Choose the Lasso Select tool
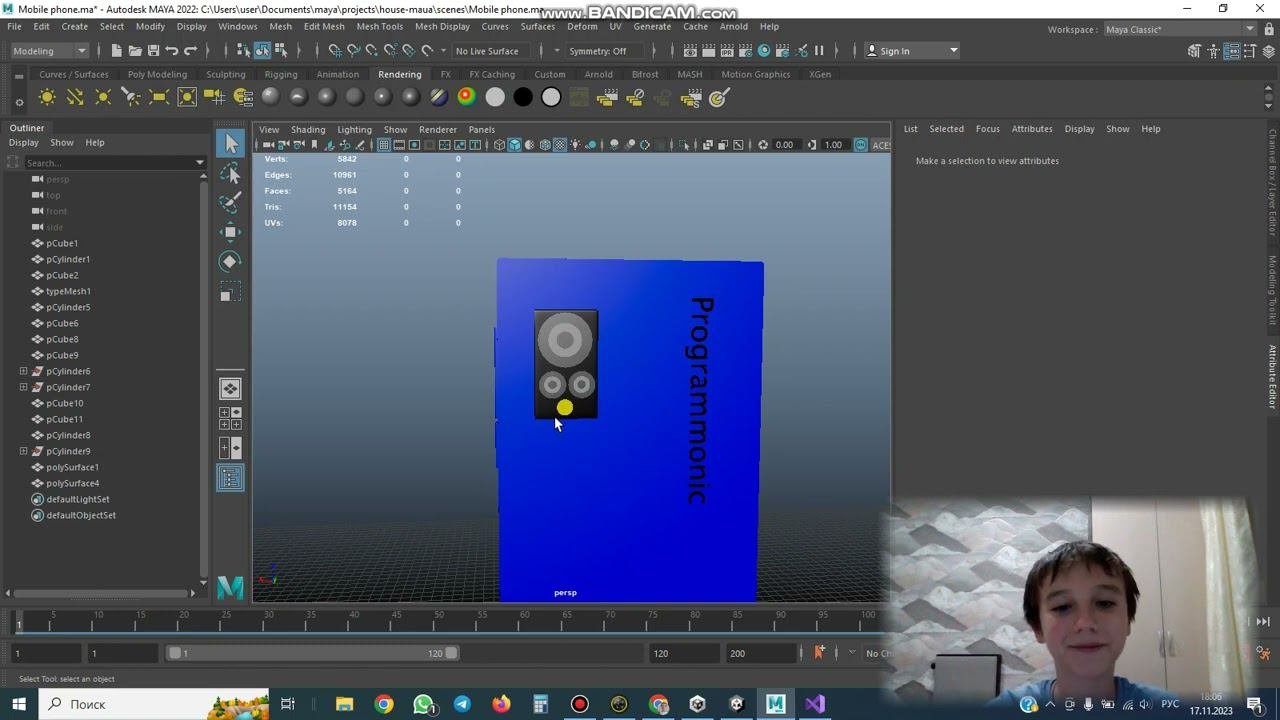 231,174
